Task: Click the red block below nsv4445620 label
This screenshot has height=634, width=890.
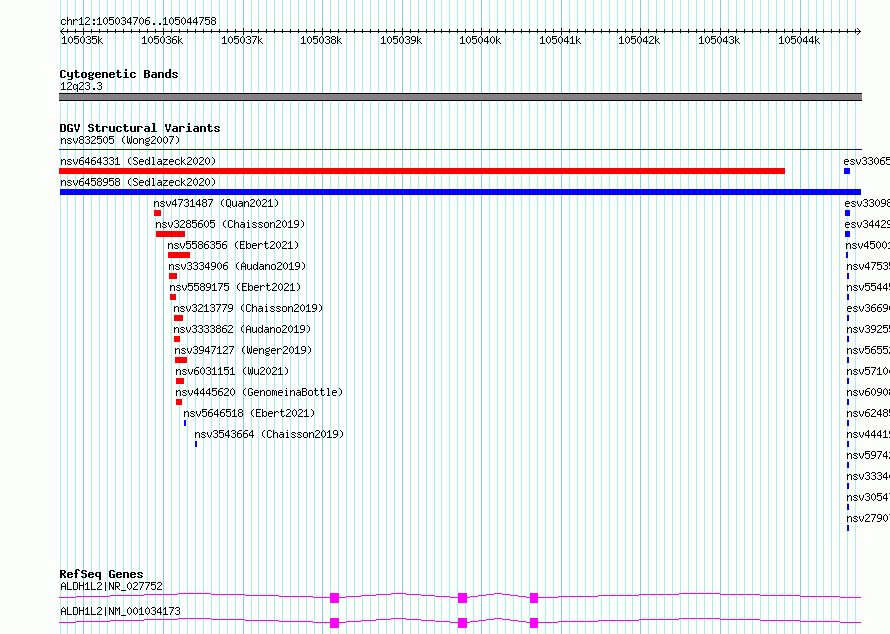Action: click(x=179, y=402)
